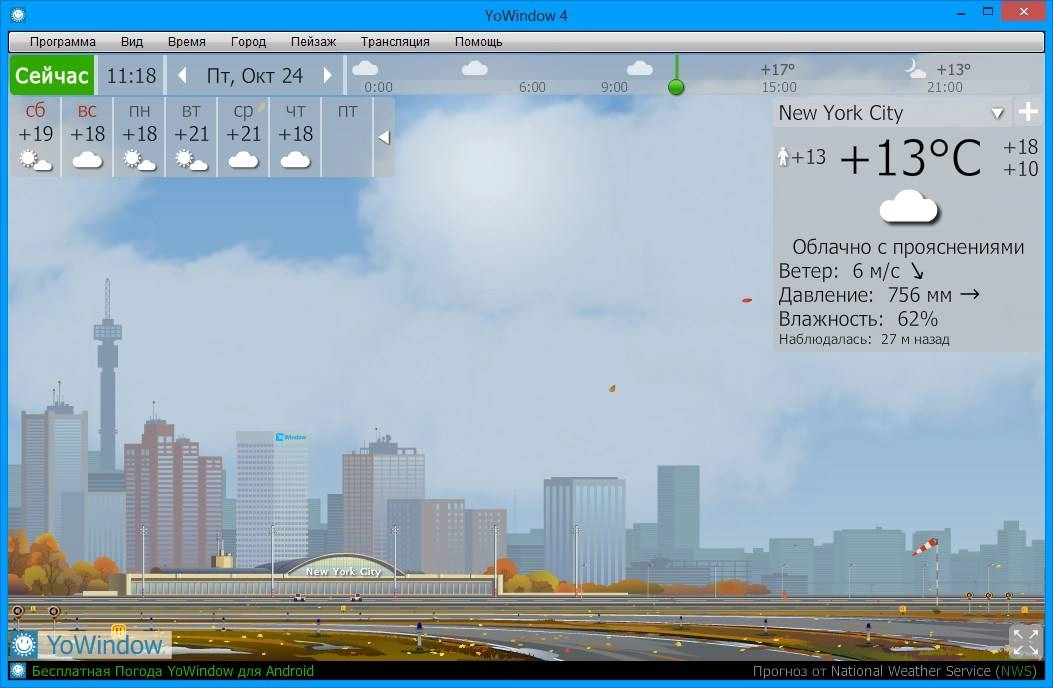Screen dimensions: 1053x688
Task: Click the +18 high temperature value
Action: tap(1020, 146)
